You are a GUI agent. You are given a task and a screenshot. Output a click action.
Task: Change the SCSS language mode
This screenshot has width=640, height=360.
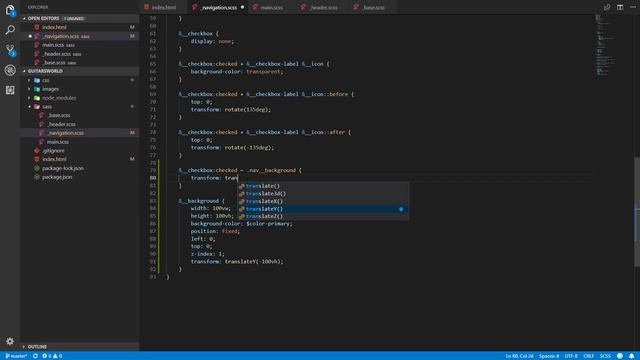coord(605,356)
